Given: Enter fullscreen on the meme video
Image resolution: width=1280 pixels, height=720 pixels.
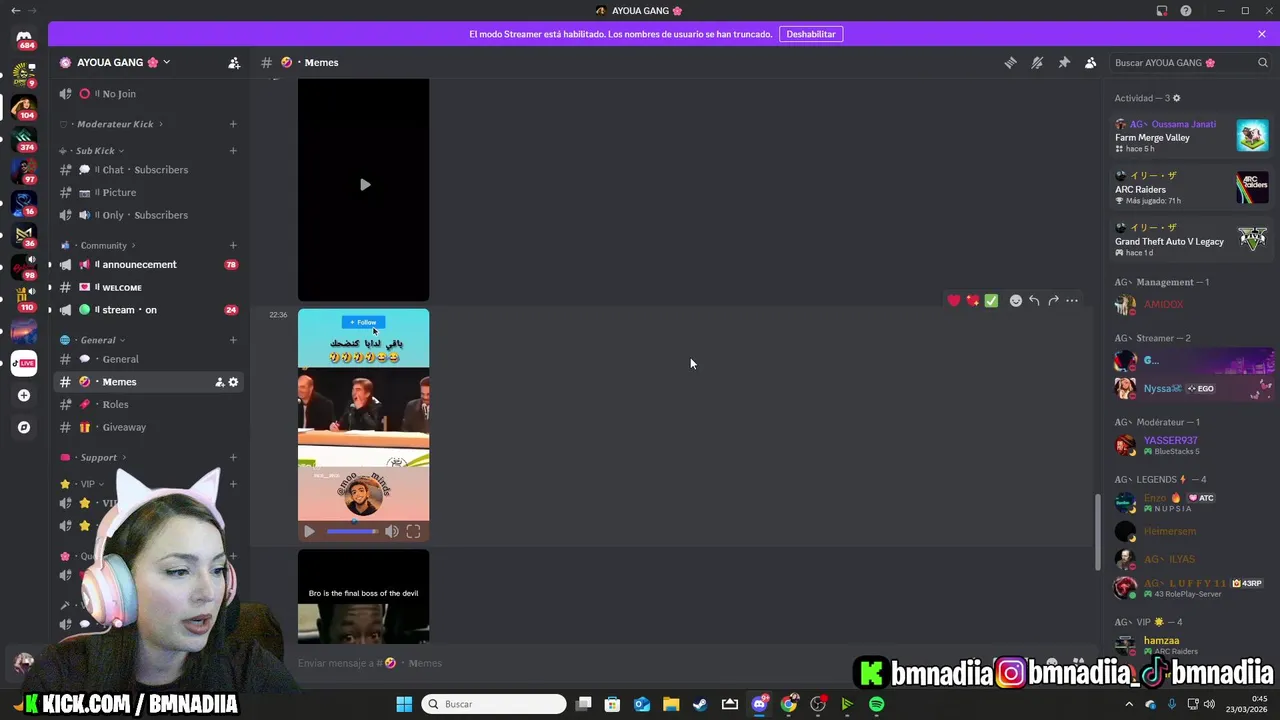Looking at the screenshot, I should click(x=413, y=532).
